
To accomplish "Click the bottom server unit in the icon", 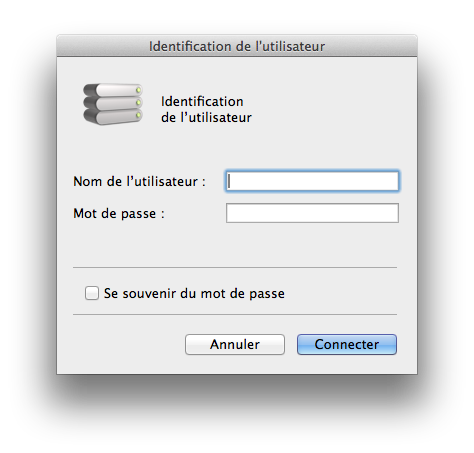I will [113, 117].
